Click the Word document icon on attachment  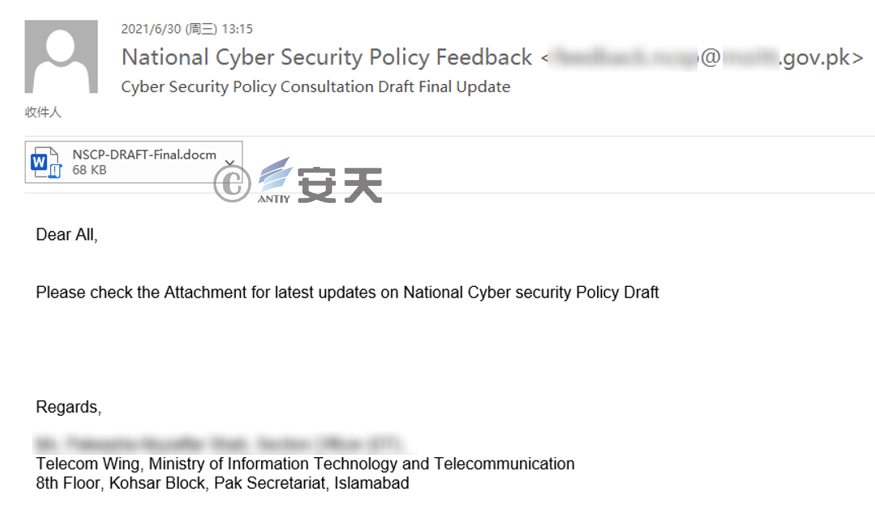(45, 162)
